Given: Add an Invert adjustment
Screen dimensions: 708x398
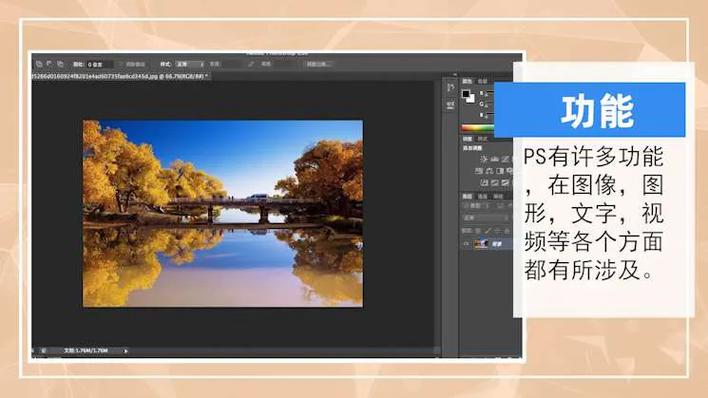Looking at the screenshot, I should [484, 183].
